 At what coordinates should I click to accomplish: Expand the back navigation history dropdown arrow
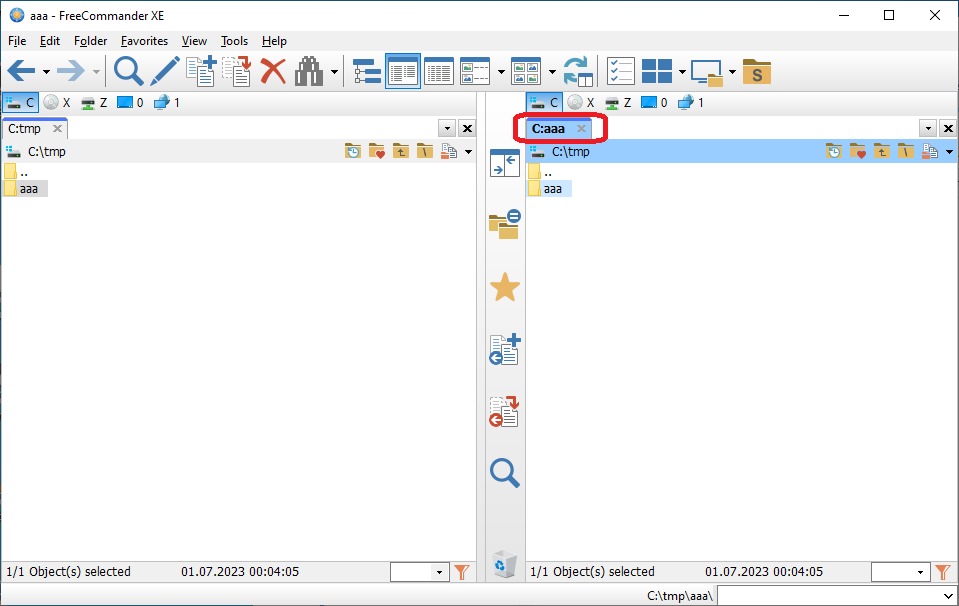[46, 72]
